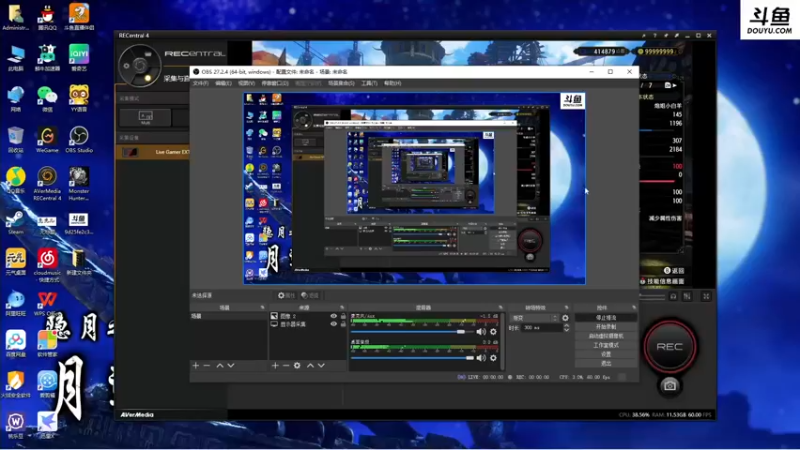Take a snapshot with RECentral camera button
The width and height of the screenshot is (800, 450).
[x=670, y=386]
